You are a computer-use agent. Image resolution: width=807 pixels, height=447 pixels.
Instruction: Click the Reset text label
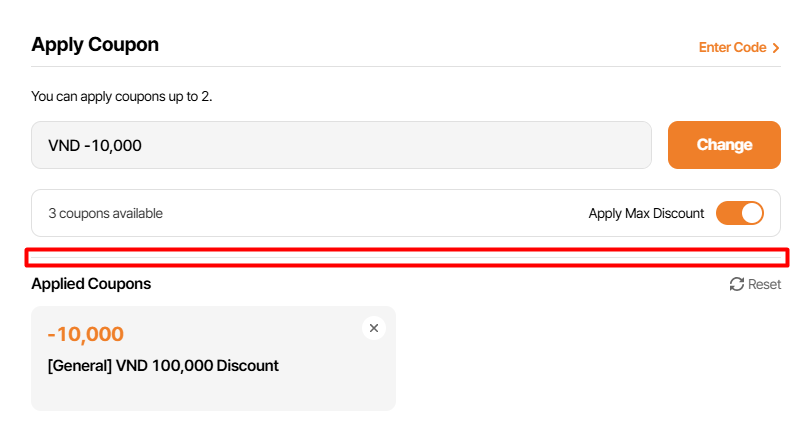765,284
